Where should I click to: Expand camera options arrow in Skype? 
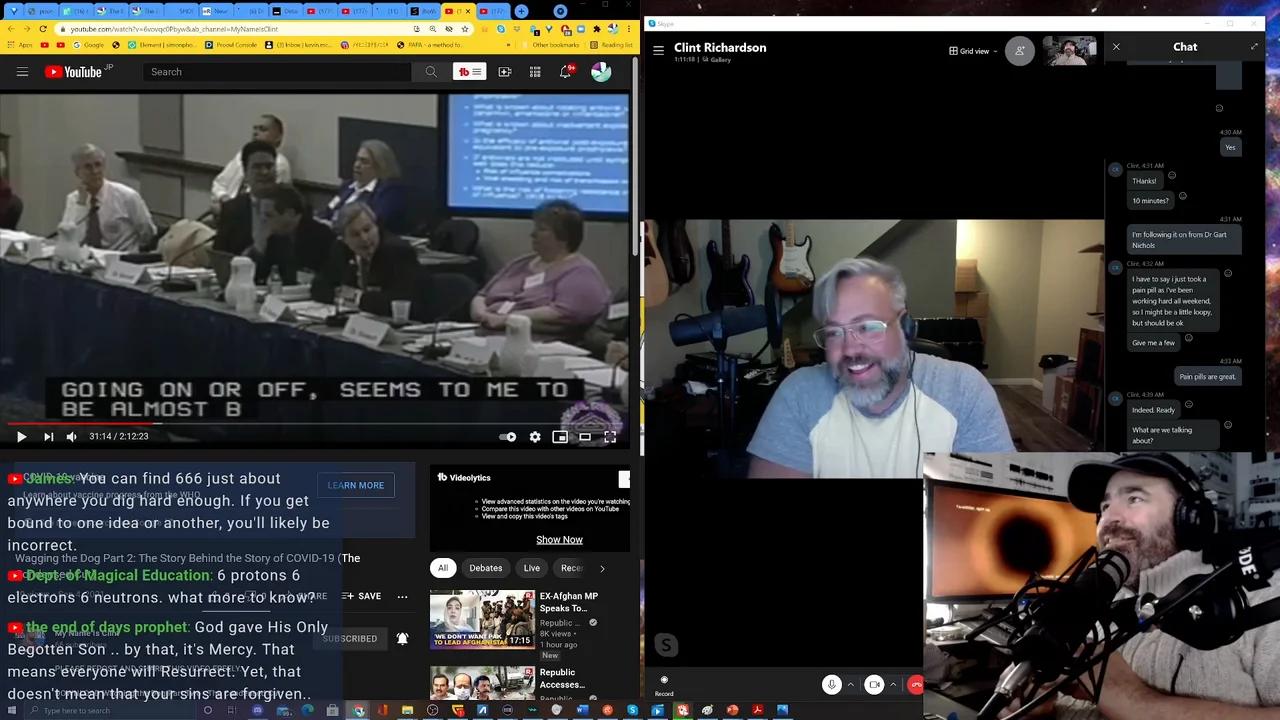pos(893,685)
